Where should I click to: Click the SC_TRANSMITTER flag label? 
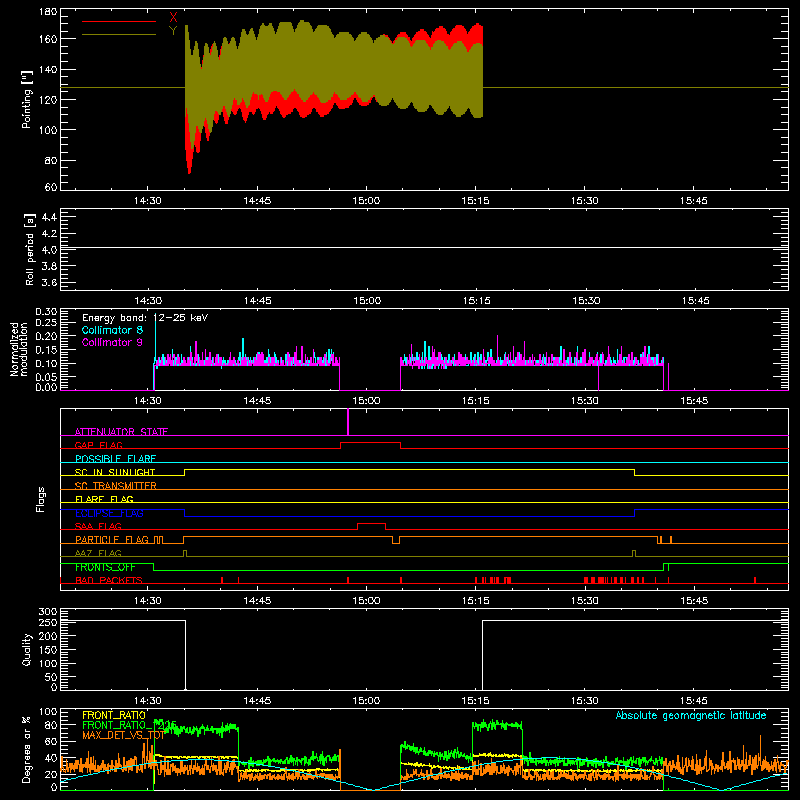tap(116, 486)
